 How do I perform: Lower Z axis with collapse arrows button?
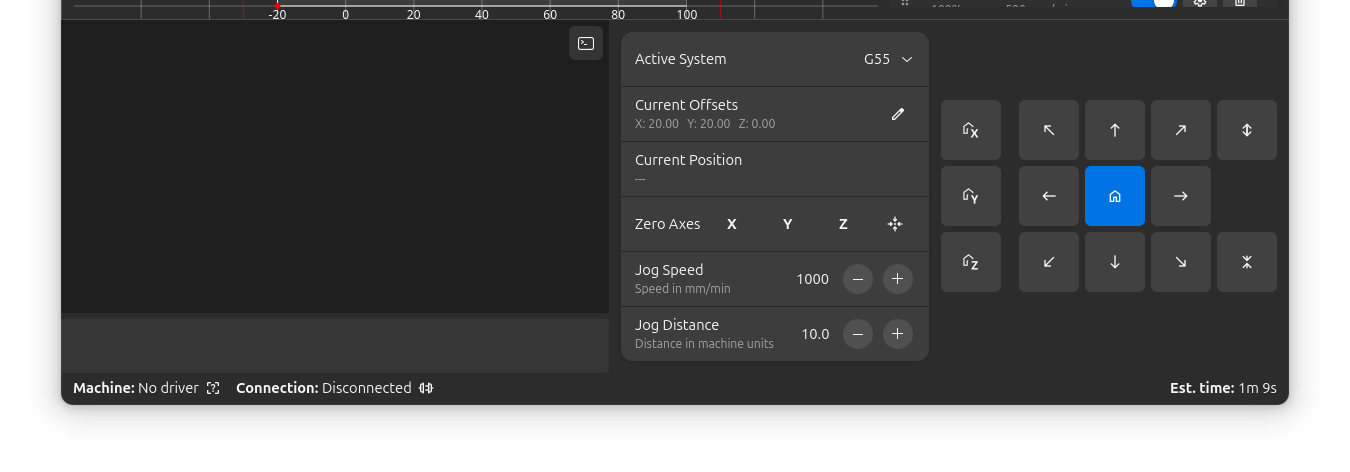1246,262
